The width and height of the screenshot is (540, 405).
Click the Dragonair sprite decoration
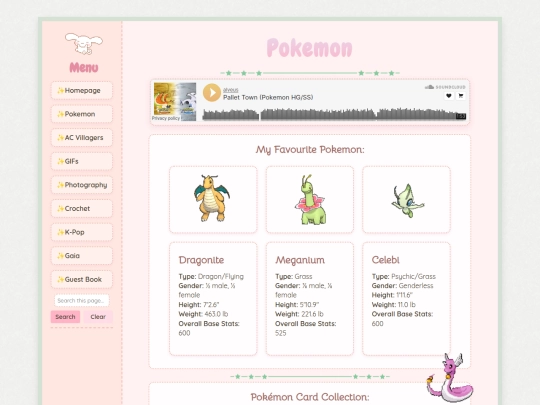coord(449,378)
